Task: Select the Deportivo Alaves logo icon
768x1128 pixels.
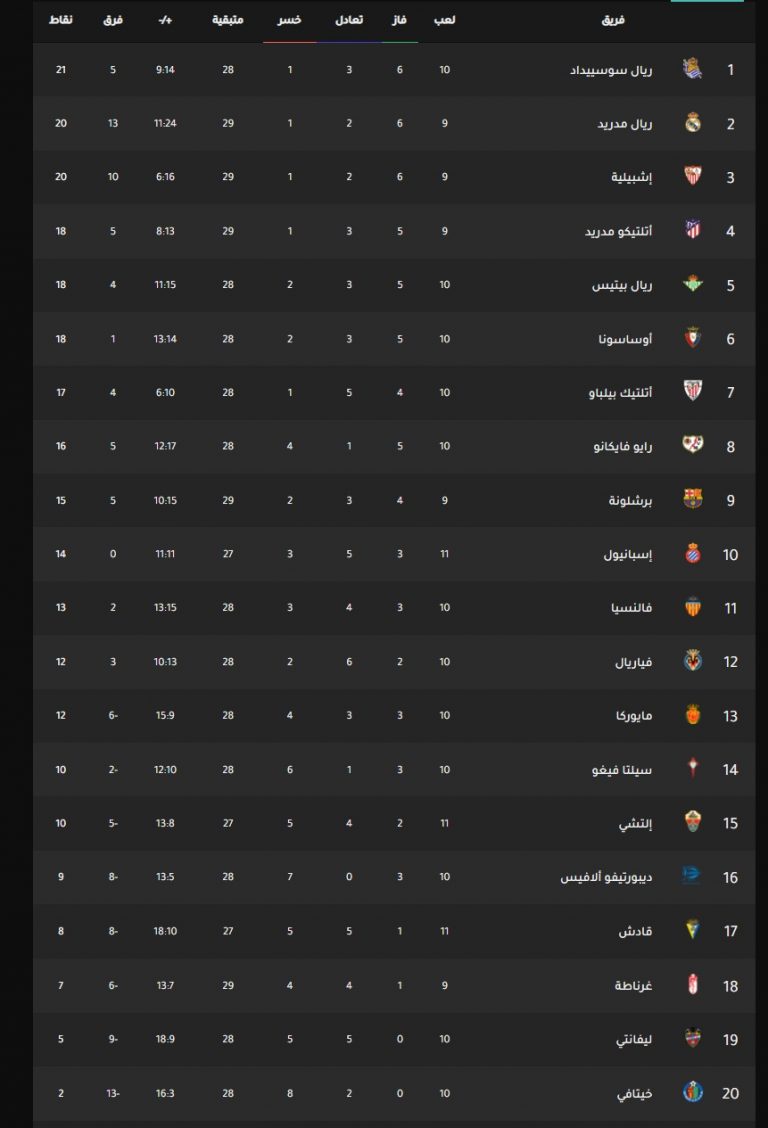Action: click(691, 876)
